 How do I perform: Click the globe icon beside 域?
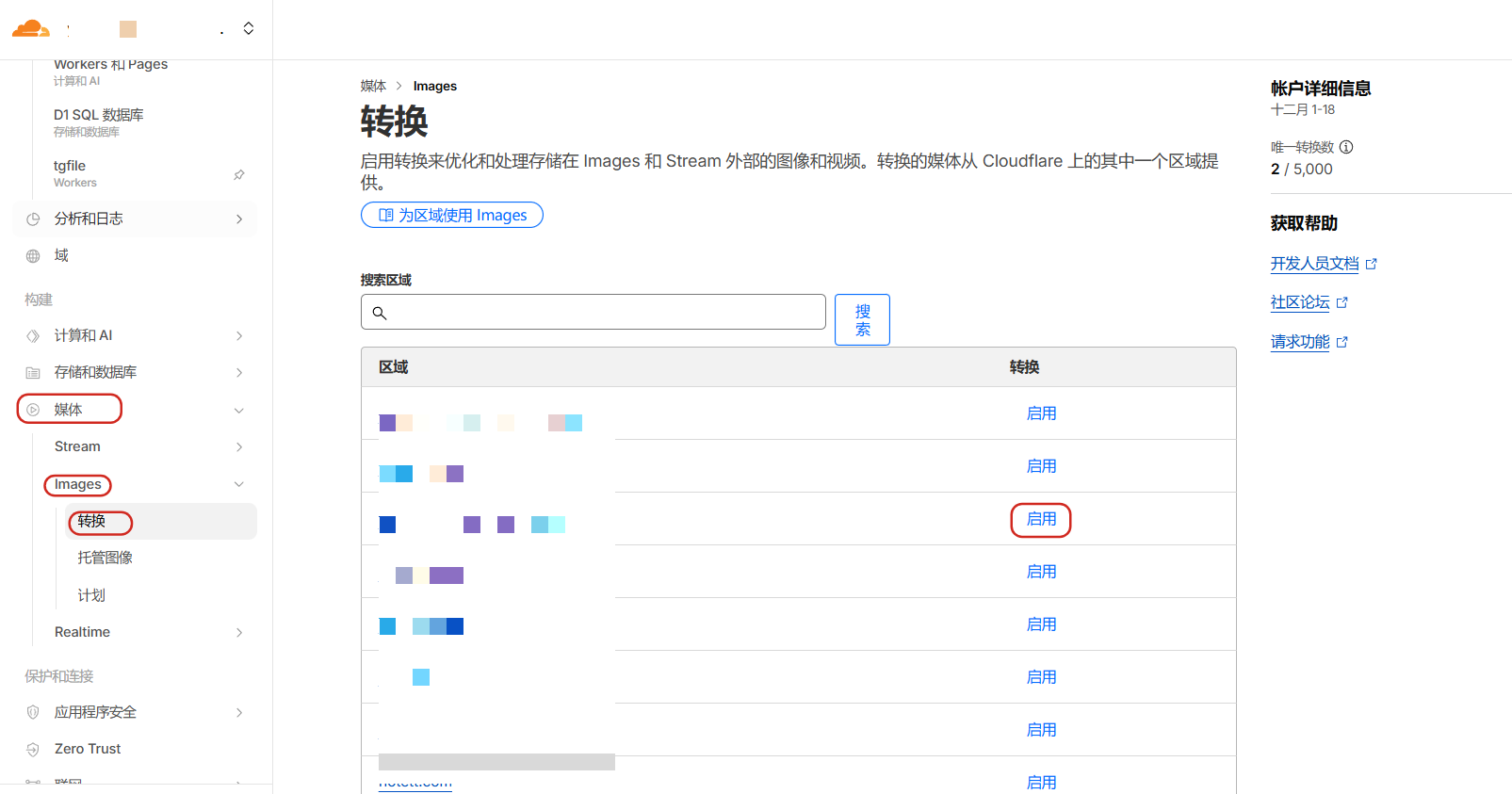tap(33, 256)
